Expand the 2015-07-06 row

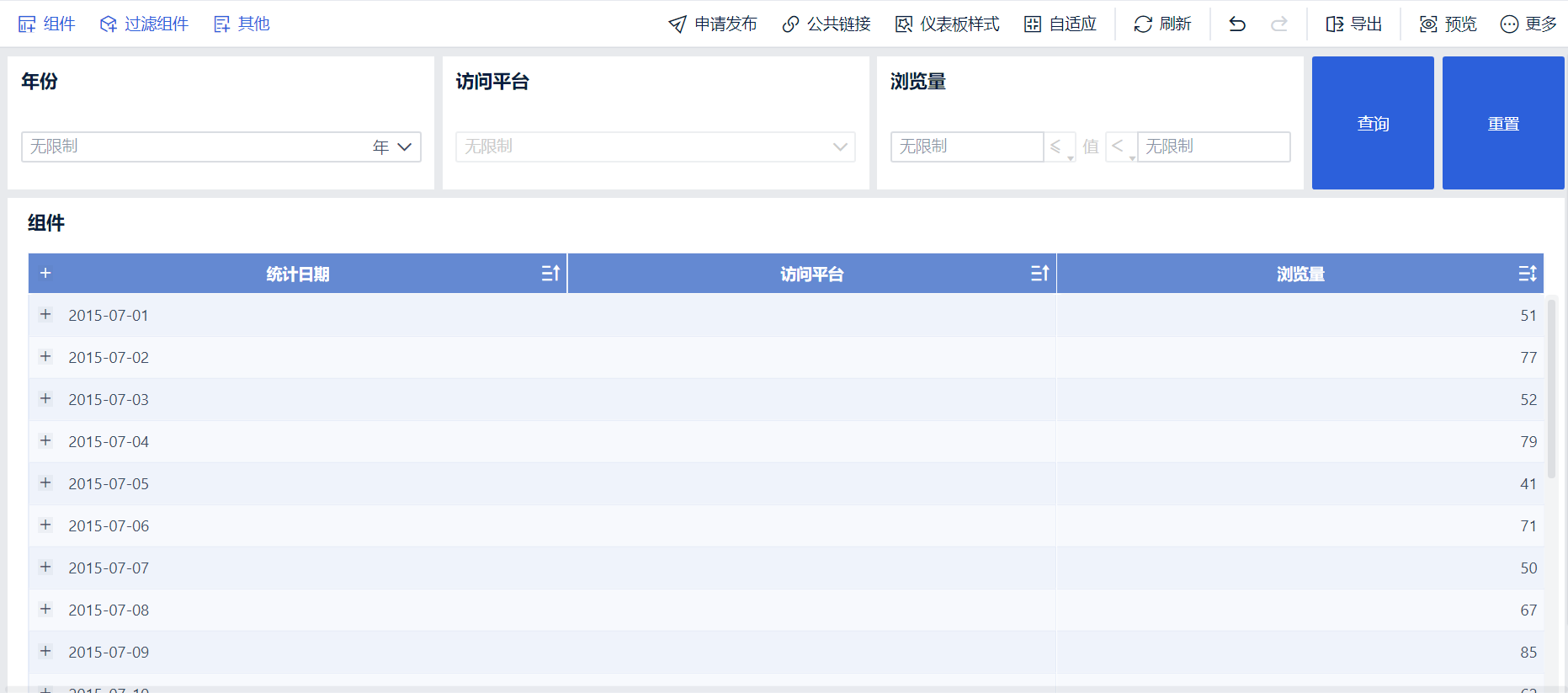tap(45, 525)
